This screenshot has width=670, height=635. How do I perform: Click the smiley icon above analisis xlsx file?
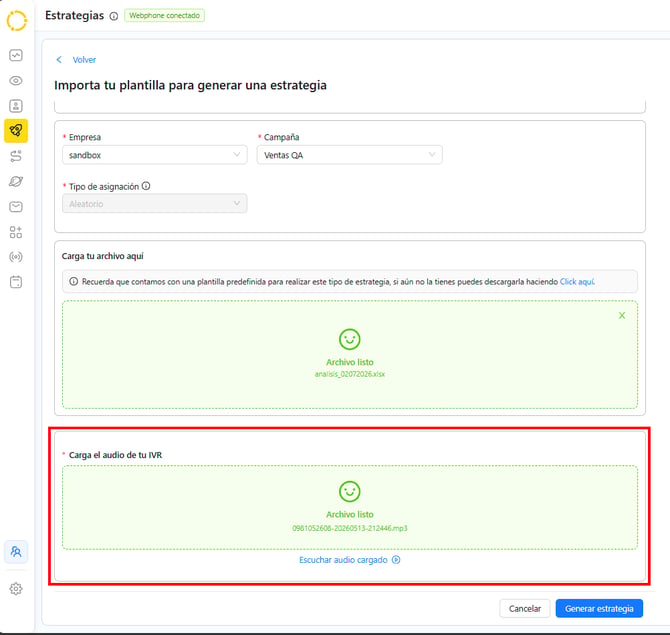350,339
